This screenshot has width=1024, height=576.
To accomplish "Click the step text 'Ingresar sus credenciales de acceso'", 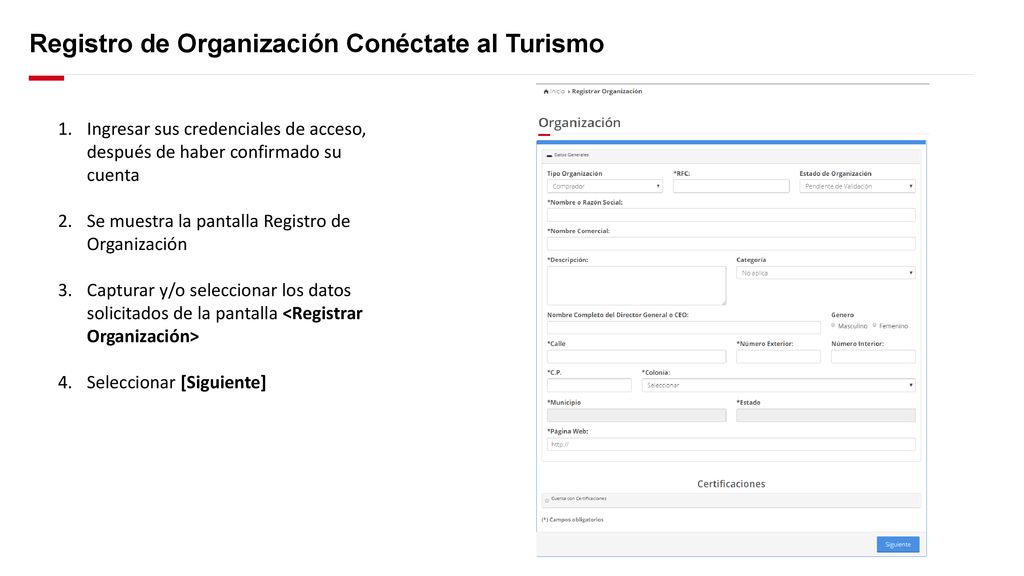I will click(x=226, y=129).
